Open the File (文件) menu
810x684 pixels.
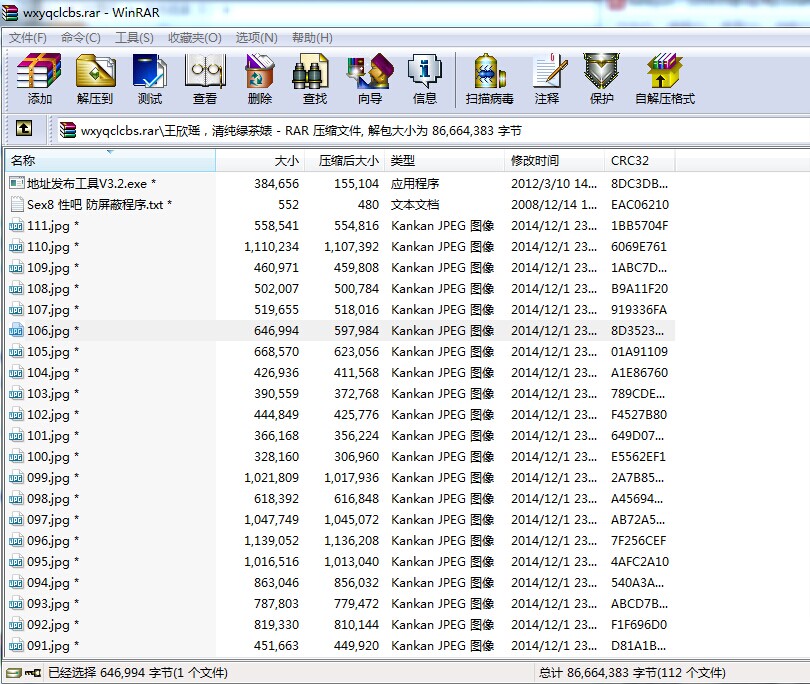click(28, 38)
